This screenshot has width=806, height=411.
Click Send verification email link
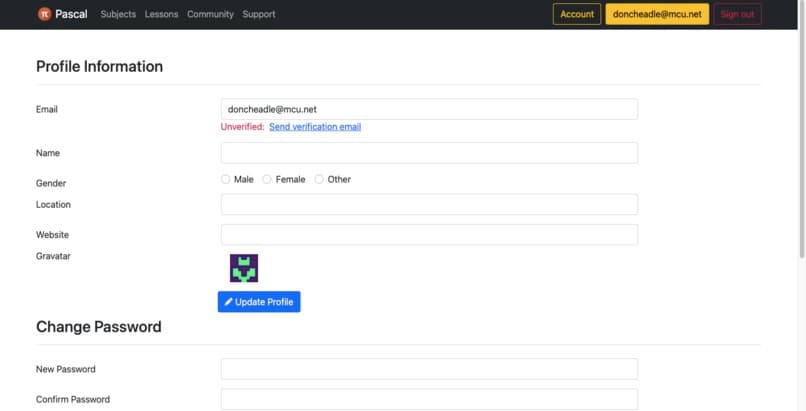(x=314, y=127)
